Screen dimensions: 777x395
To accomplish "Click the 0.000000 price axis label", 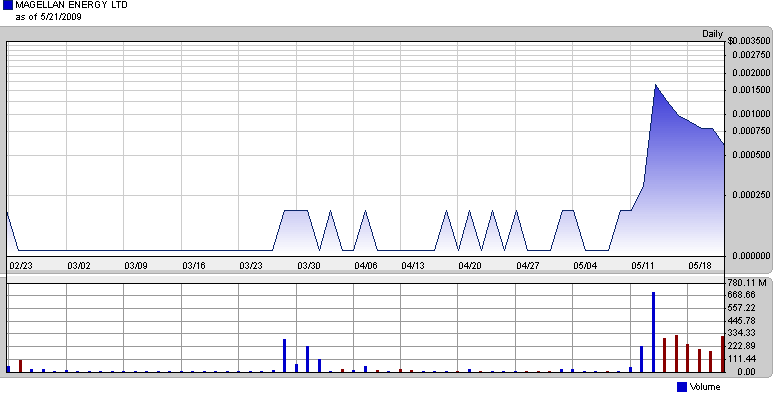I will click(x=752, y=256).
